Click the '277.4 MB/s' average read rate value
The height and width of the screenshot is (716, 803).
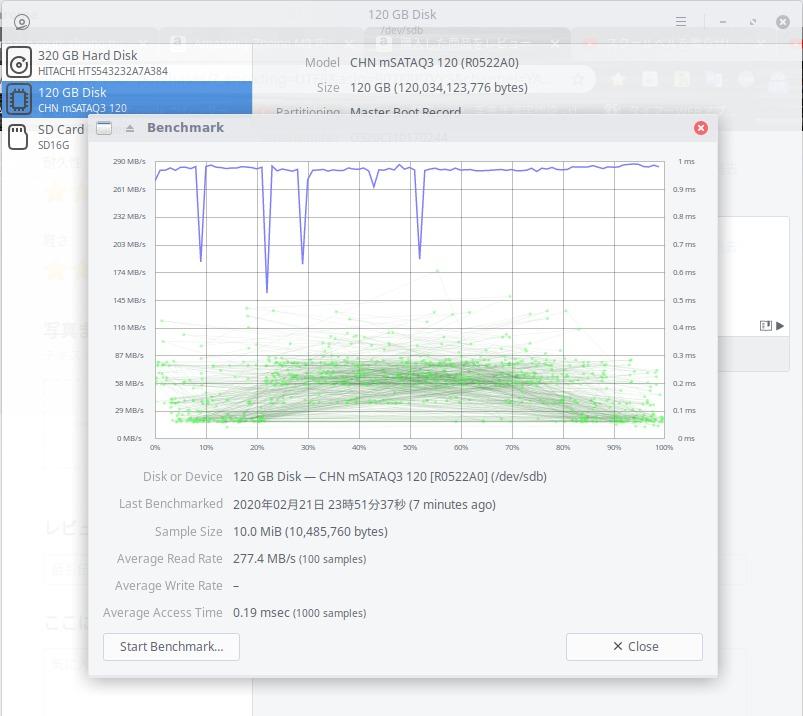coord(264,559)
